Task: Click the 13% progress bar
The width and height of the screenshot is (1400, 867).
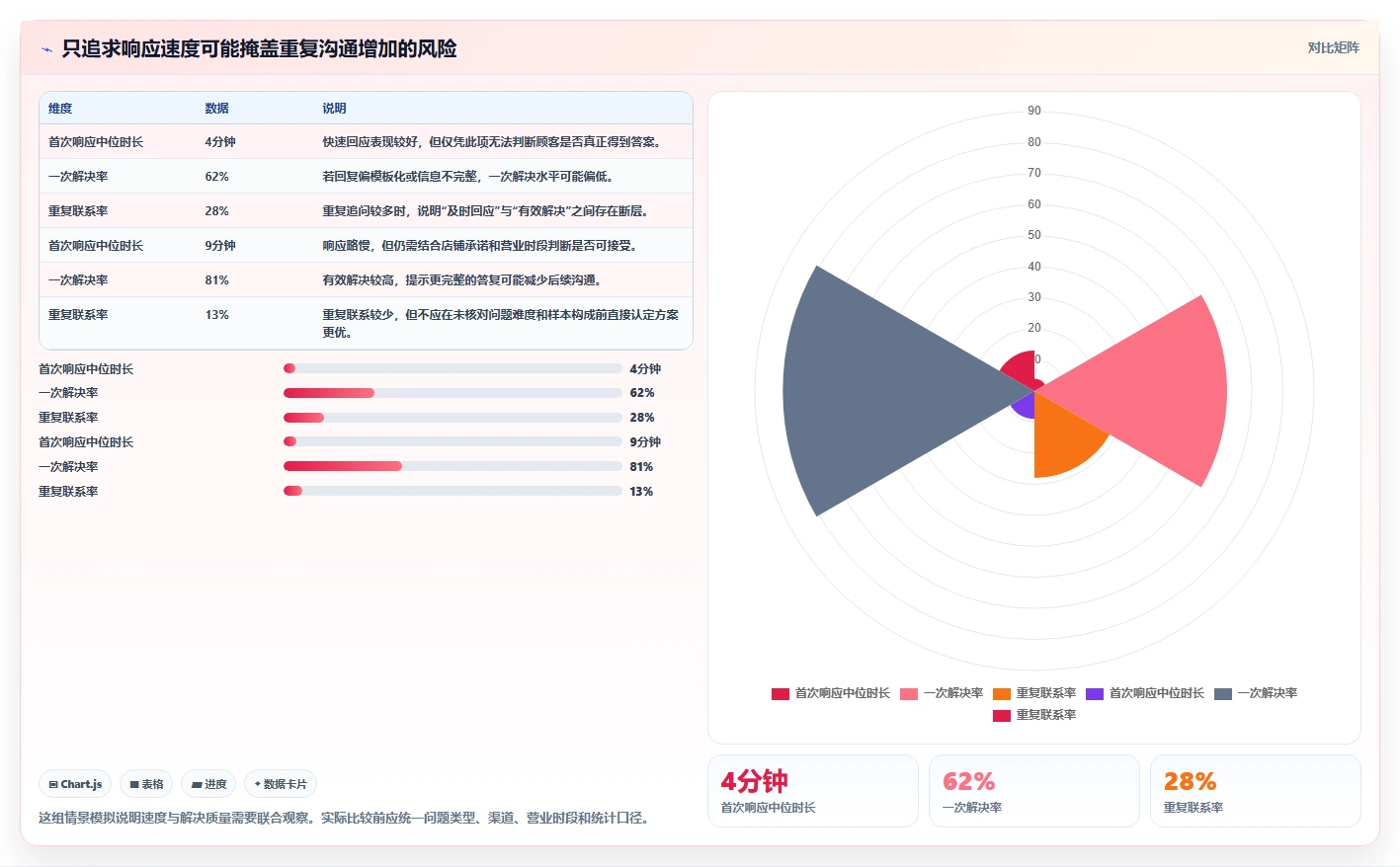Action: [453, 491]
